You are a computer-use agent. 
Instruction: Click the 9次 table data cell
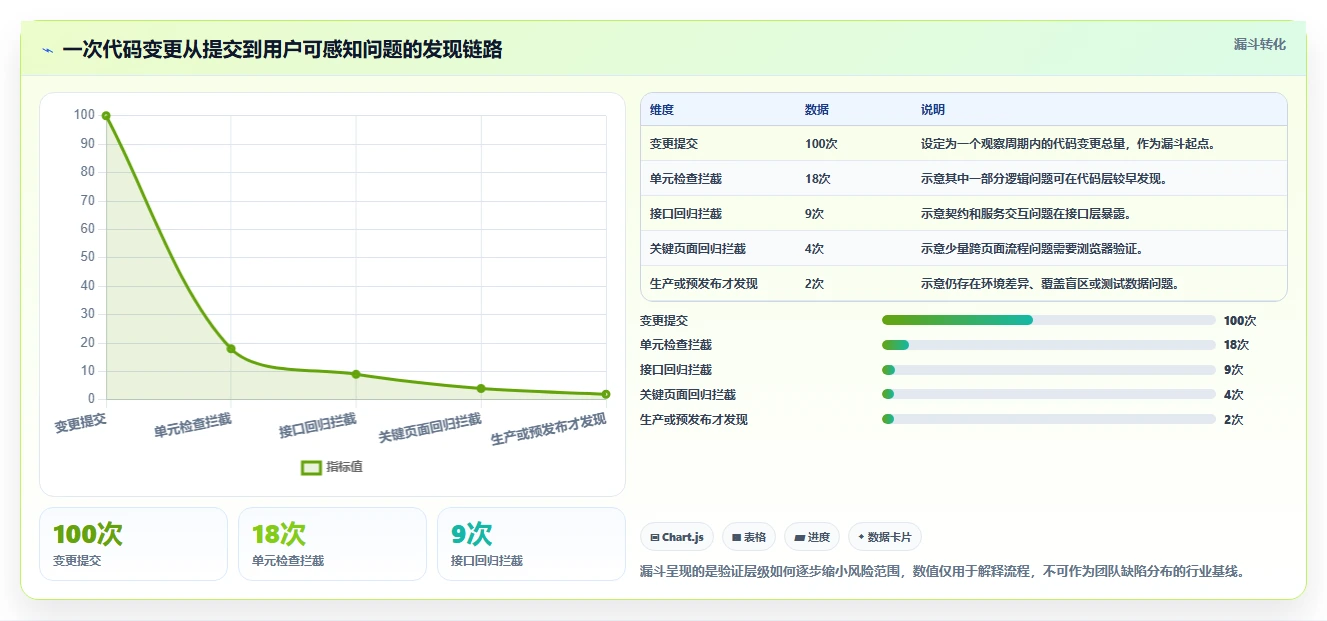pos(815,214)
